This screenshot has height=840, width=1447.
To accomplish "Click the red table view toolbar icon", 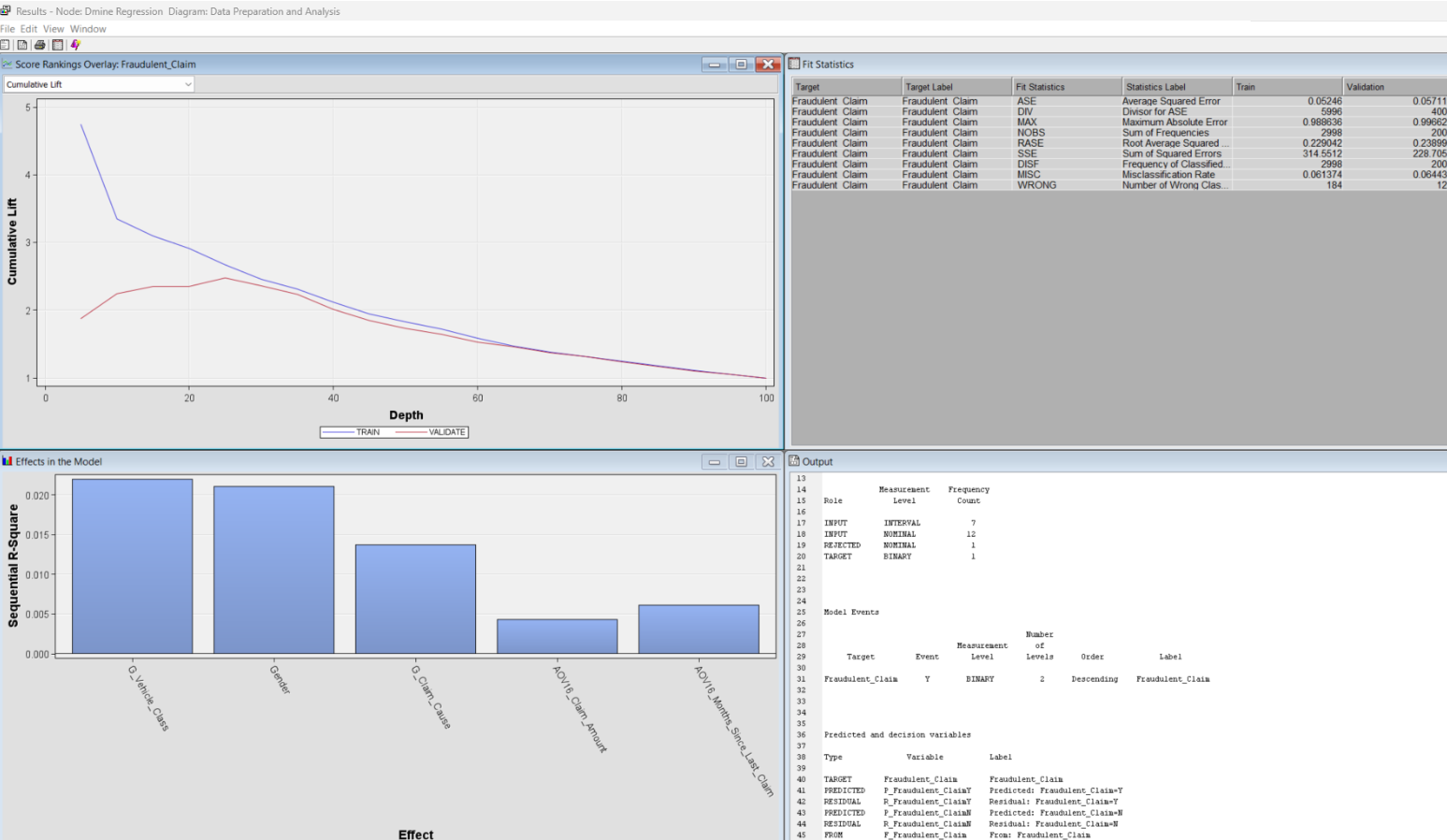I will tap(57, 45).
